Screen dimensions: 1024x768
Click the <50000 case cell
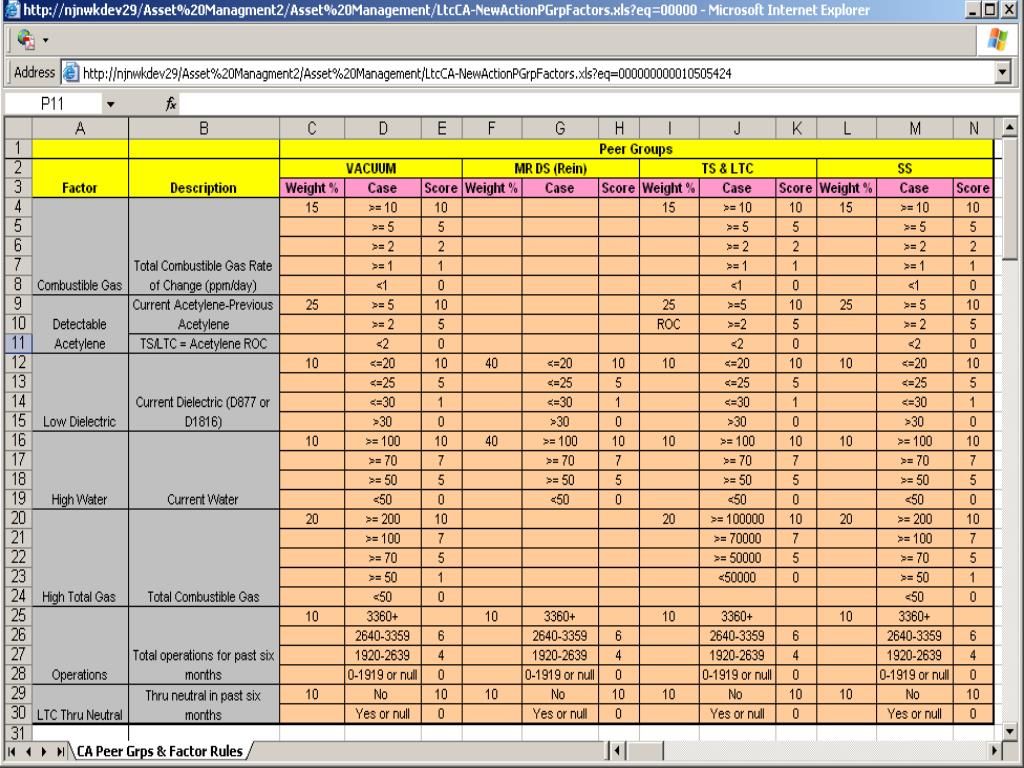[x=737, y=577]
